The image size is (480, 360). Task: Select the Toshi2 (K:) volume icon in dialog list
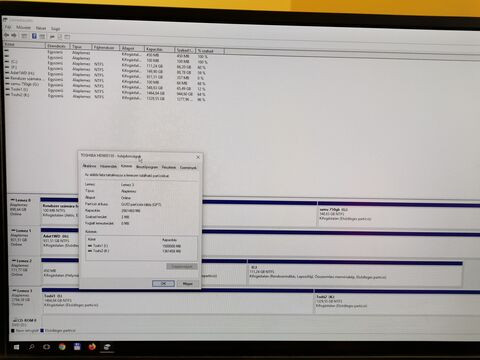90,251
